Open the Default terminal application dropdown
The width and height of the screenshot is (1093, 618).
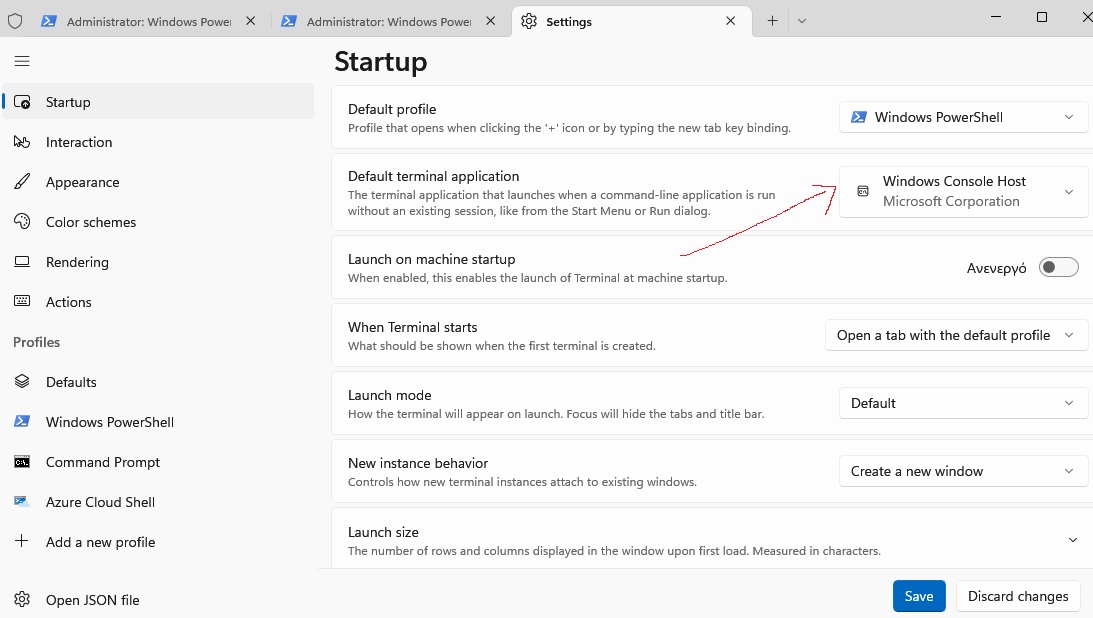[x=963, y=192]
